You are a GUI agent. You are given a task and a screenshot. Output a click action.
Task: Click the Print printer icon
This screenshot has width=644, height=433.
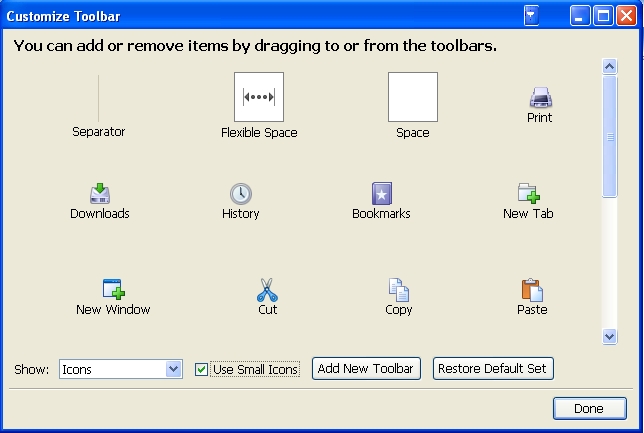(x=540, y=97)
